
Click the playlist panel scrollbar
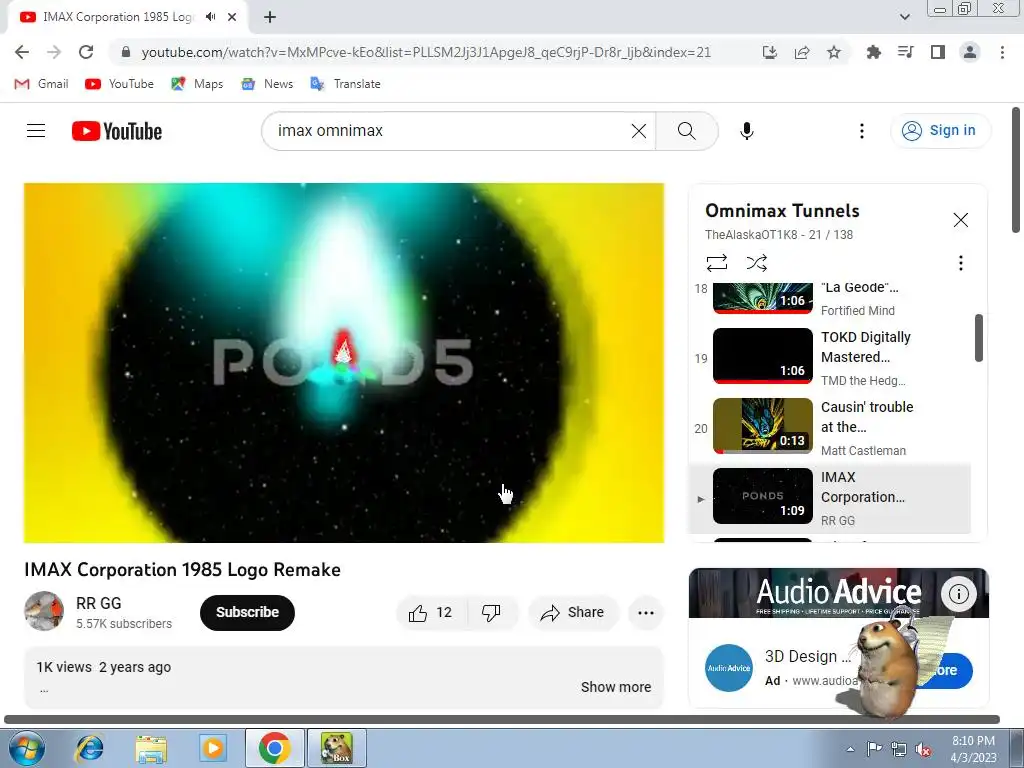[x=978, y=338]
